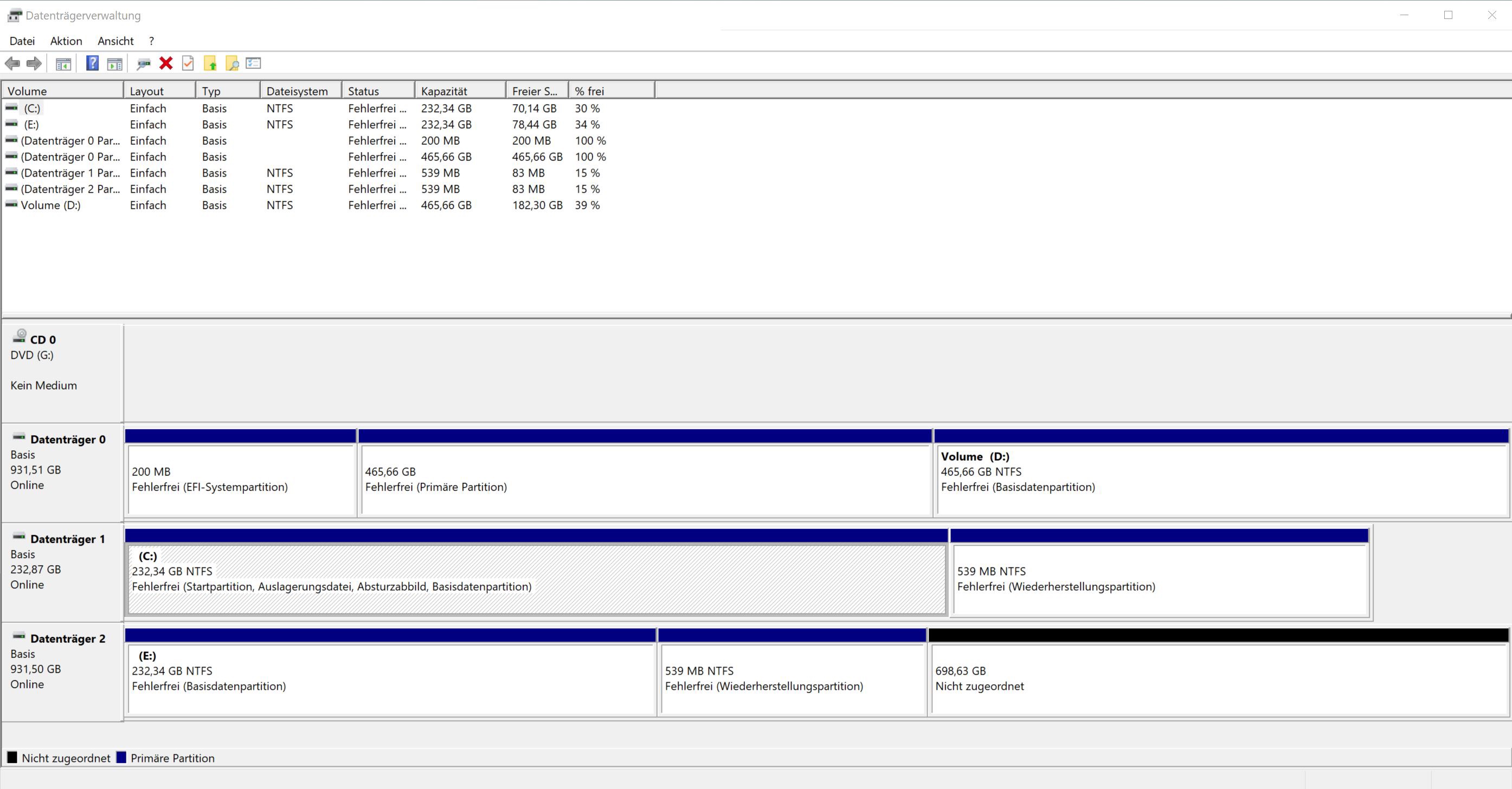This screenshot has height=789, width=1512.
Task: Sort by the Volume column header
Action: coord(63,91)
